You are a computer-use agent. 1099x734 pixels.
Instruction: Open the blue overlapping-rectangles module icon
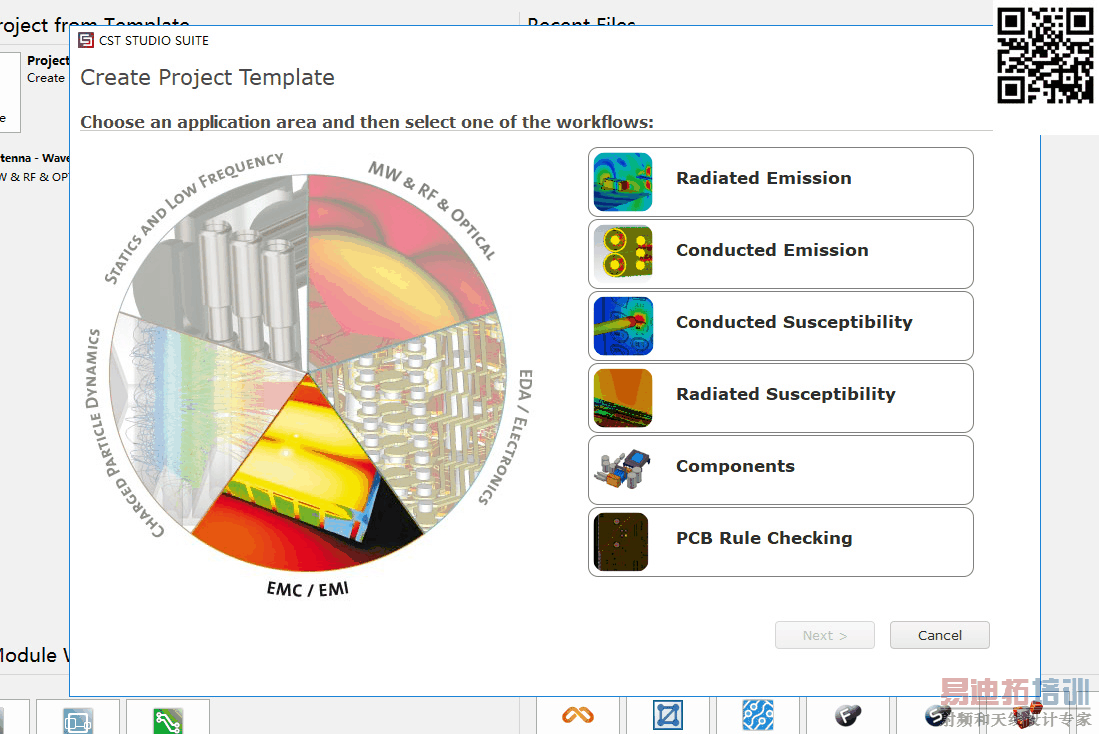78,721
